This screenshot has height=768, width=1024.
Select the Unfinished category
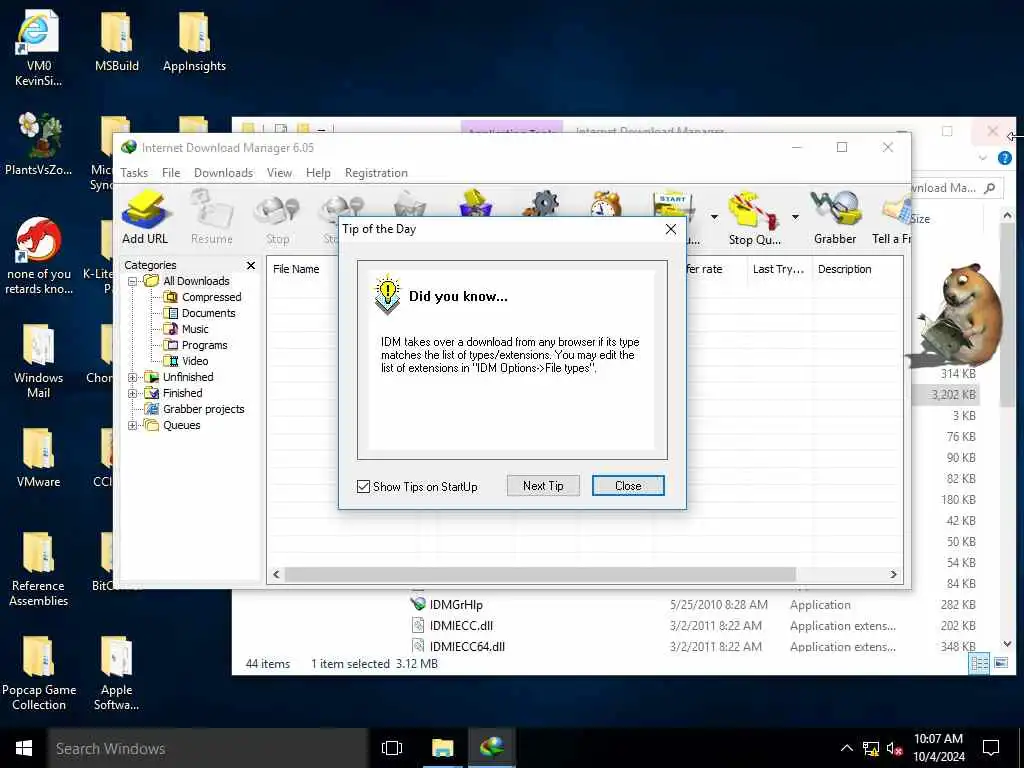188,377
